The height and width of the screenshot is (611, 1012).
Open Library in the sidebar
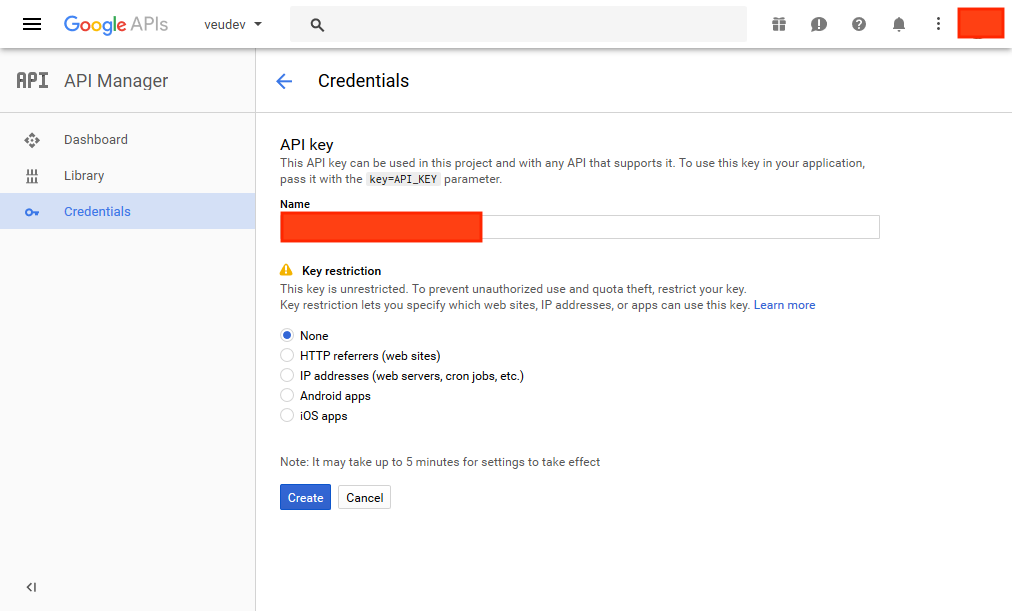click(84, 176)
